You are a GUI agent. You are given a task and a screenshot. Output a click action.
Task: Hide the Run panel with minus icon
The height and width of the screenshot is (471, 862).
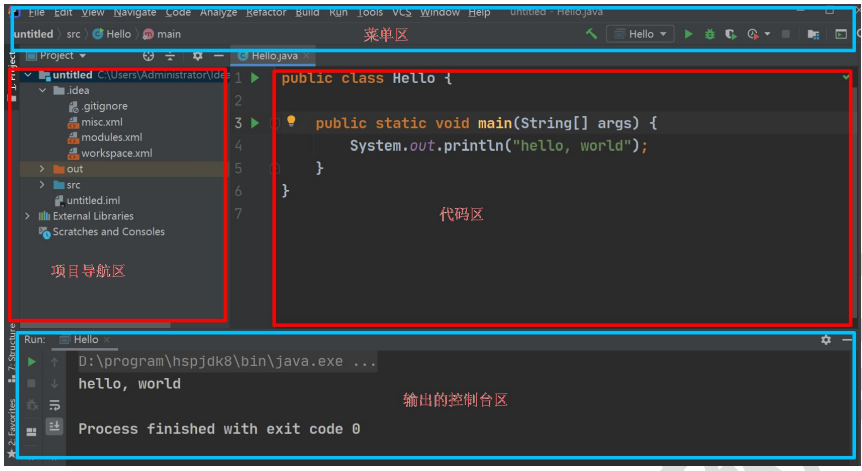[847, 340]
